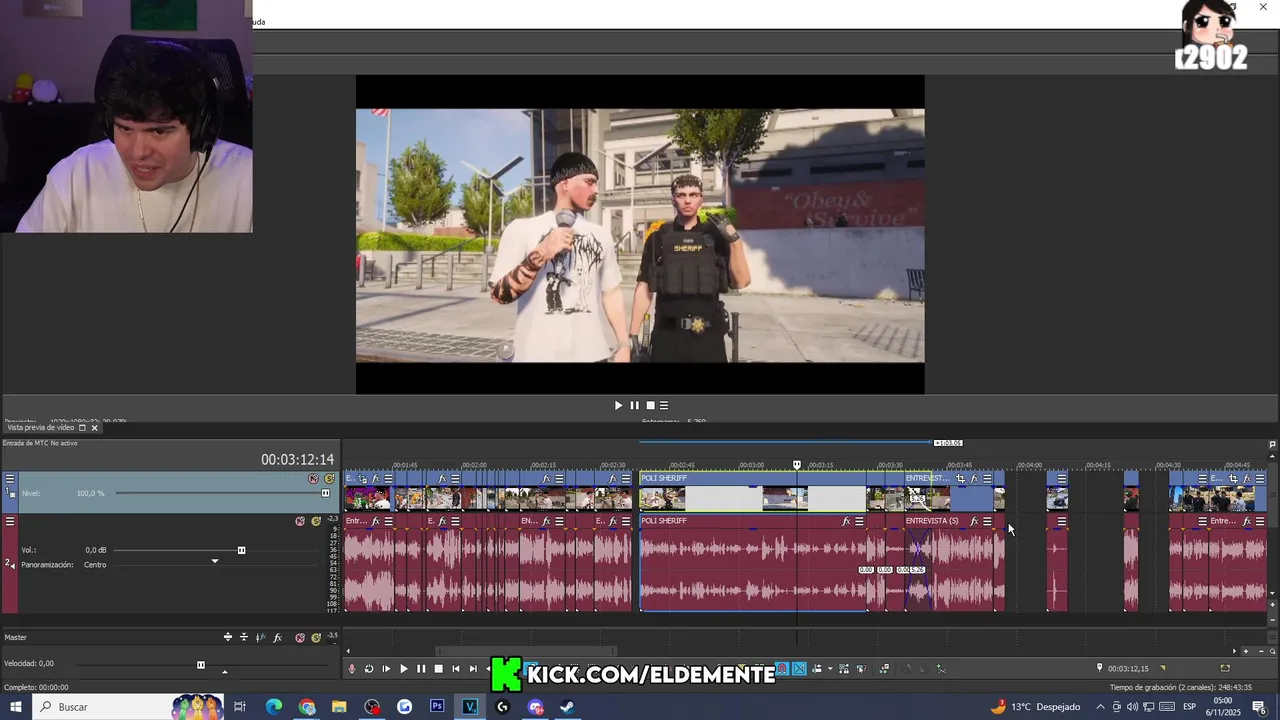Adjust video track Nivel slider handle
This screenshot has width=1280, height=720.
(x=325, y=493)
